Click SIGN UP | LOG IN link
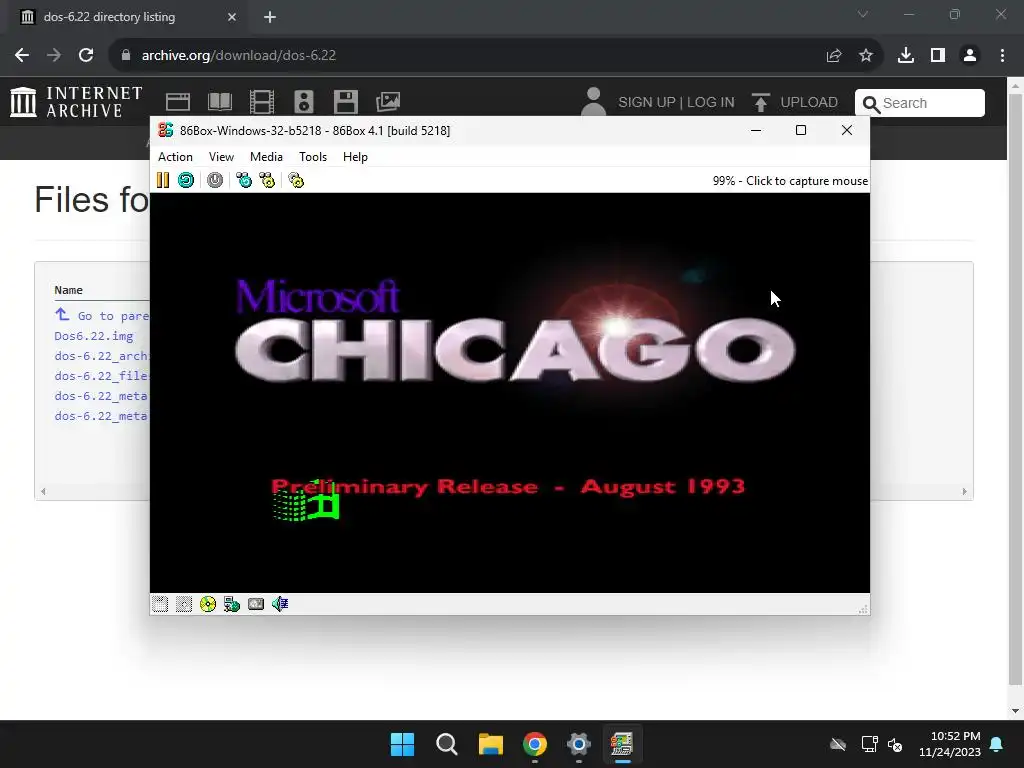Viewport: 1024px width, 768px height. click(x=676, y=103)
